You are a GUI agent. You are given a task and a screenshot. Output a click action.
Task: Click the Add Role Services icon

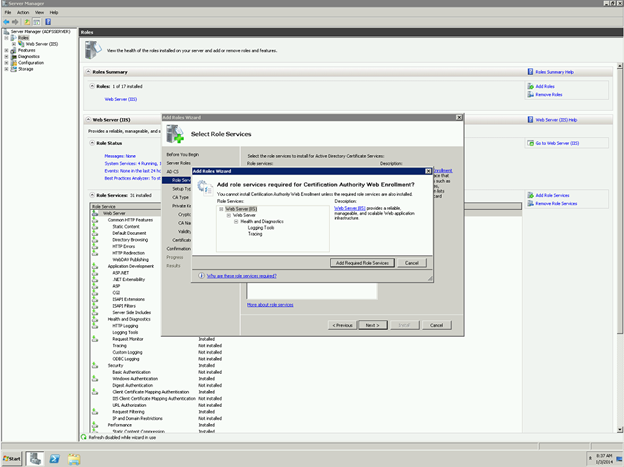coord(530,195)
